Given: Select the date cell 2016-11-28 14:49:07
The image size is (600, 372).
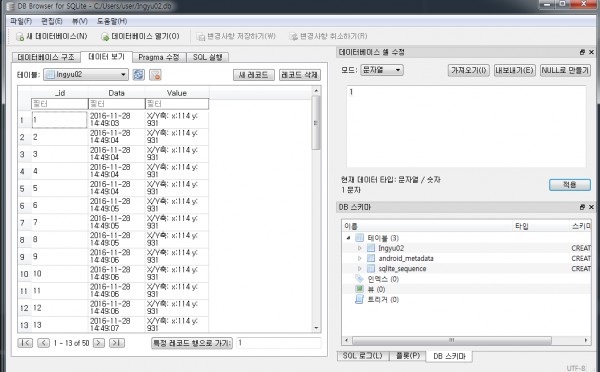Looking at the screenshot, I should coord(117,325).
